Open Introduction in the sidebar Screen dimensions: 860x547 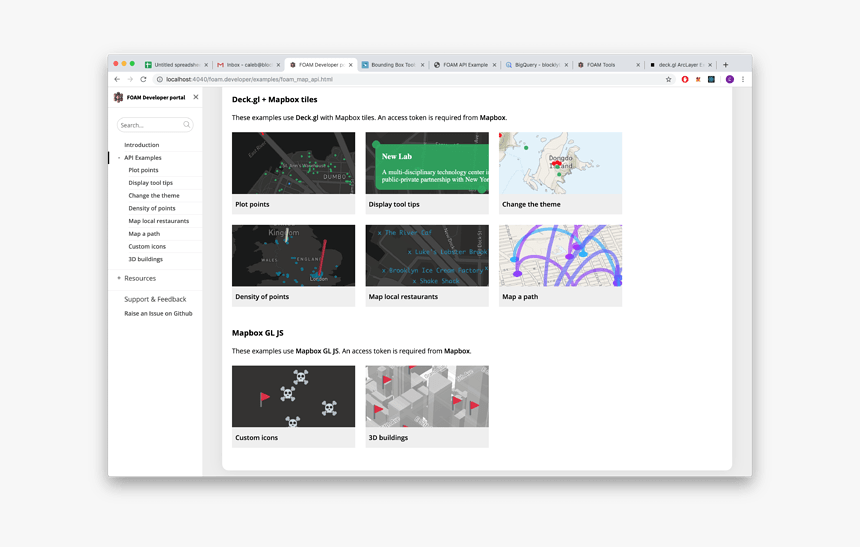coord(142,145)
